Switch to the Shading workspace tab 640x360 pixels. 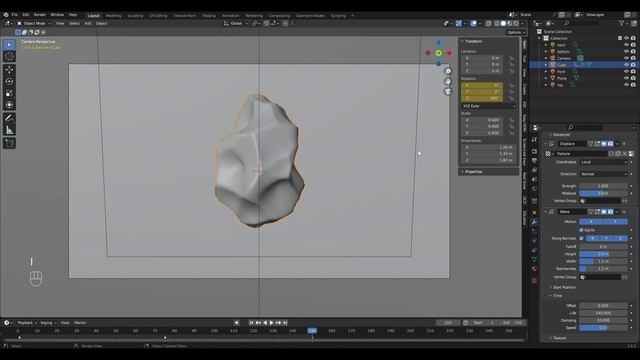(x=209, y=16)
